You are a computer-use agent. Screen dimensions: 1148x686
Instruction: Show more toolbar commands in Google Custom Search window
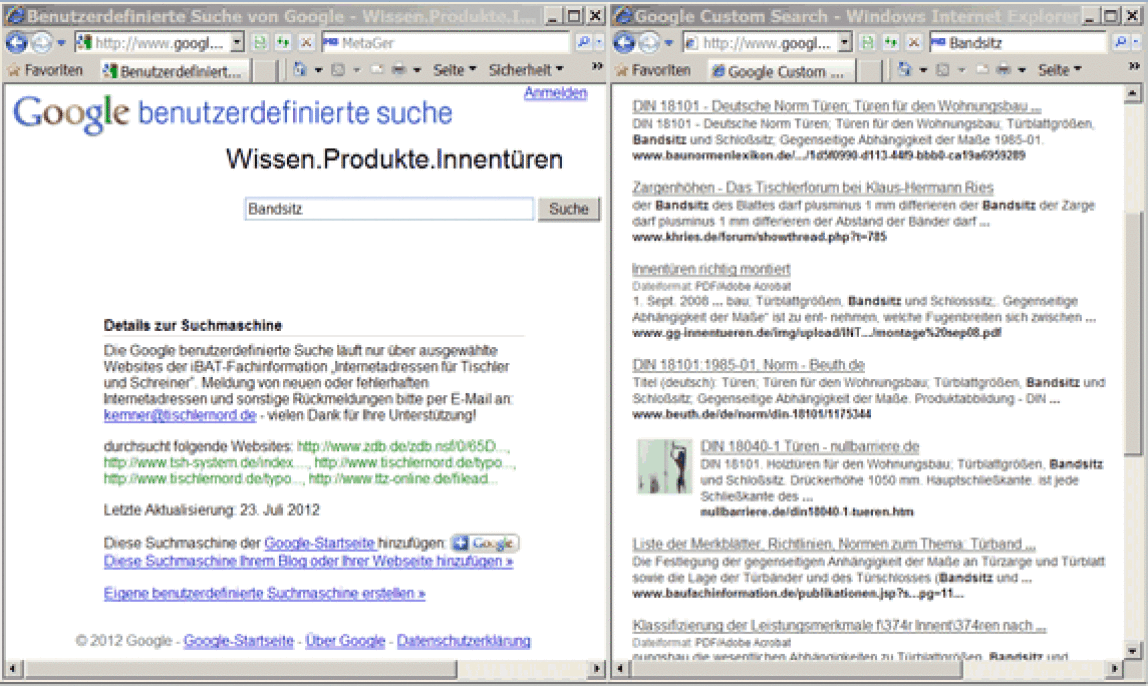[1134, 67]
